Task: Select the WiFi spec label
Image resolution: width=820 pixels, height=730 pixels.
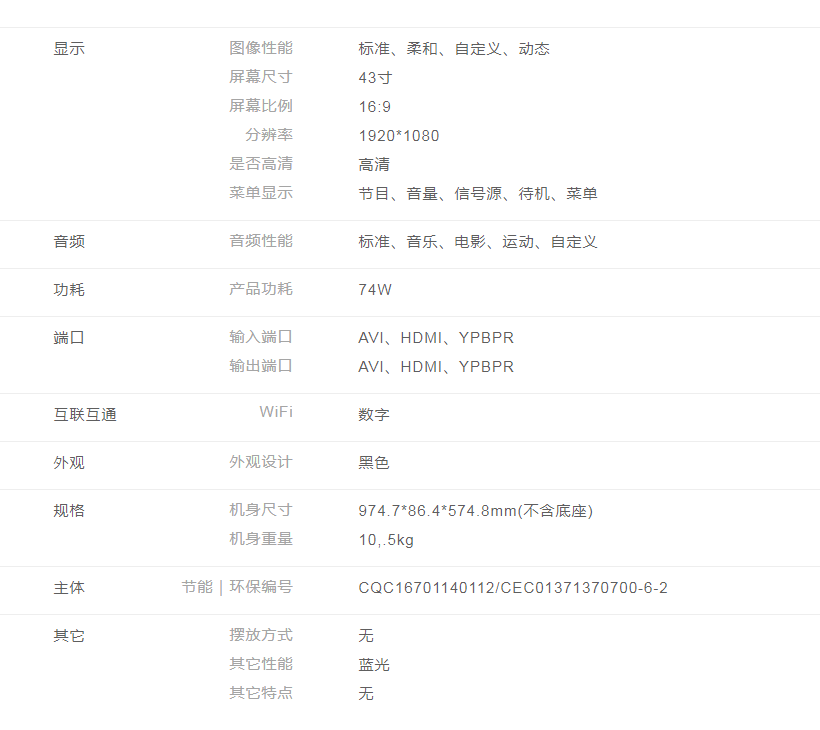Action: tap(275, 412)
